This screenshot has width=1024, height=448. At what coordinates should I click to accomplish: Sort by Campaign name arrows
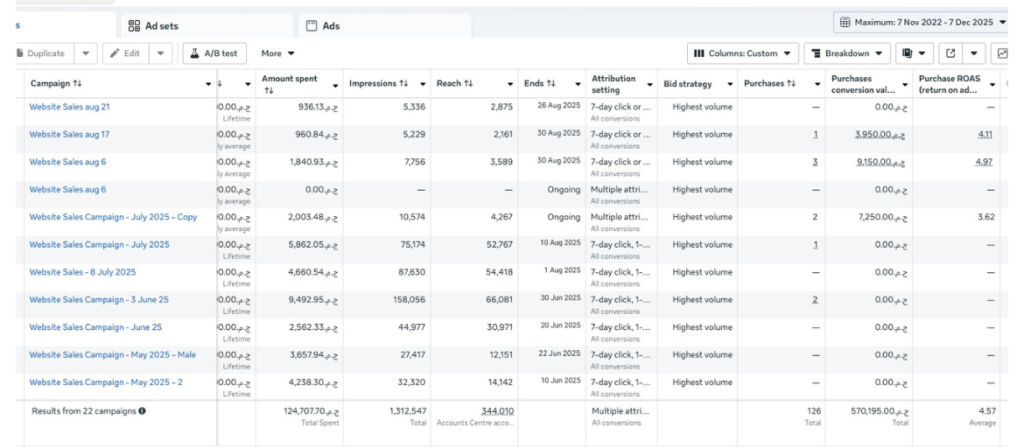pos(77,83)
